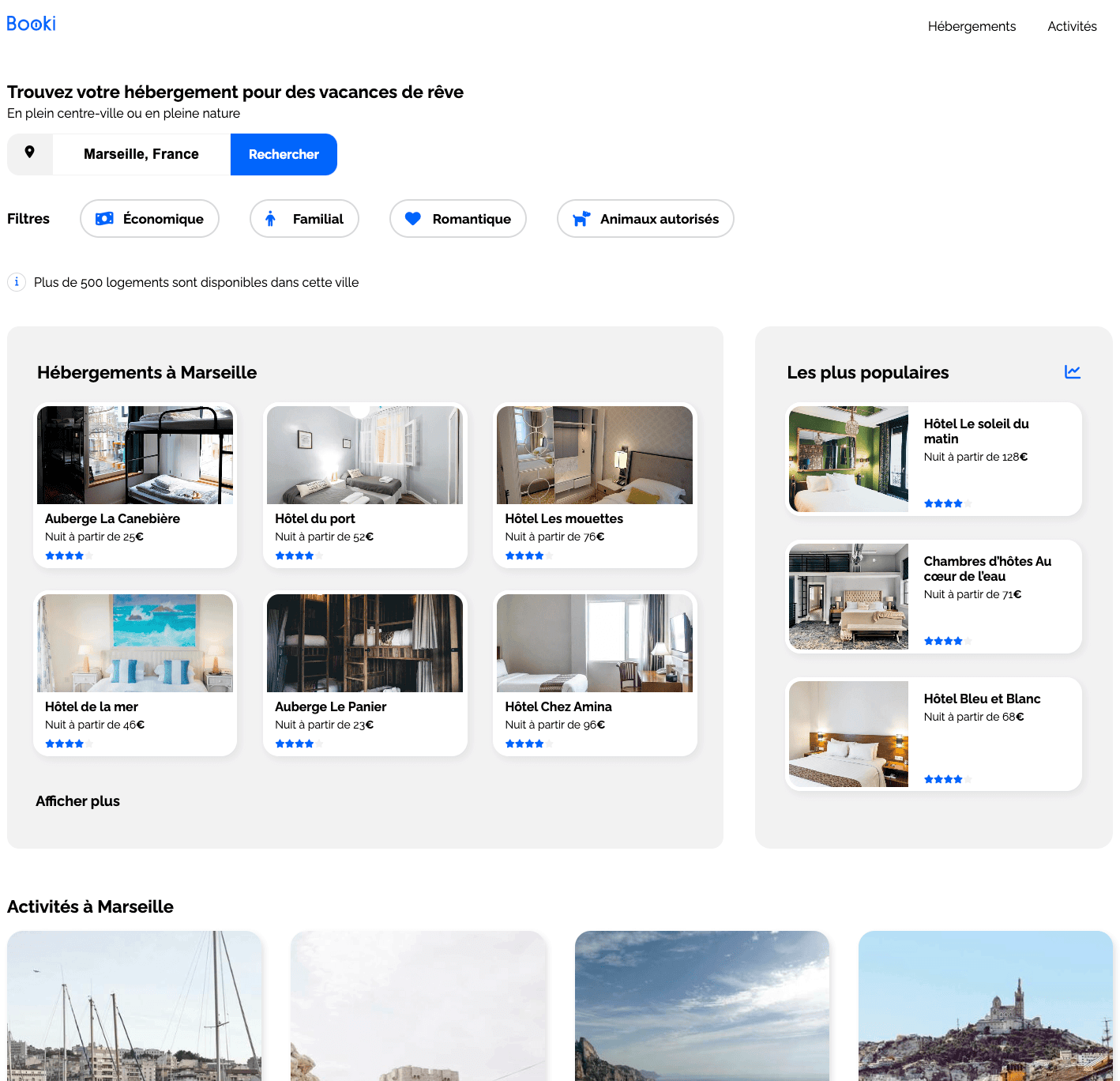Click the Hébergements à Marseille heading
1120x1081 pixels.
click(x=147, y=372)
